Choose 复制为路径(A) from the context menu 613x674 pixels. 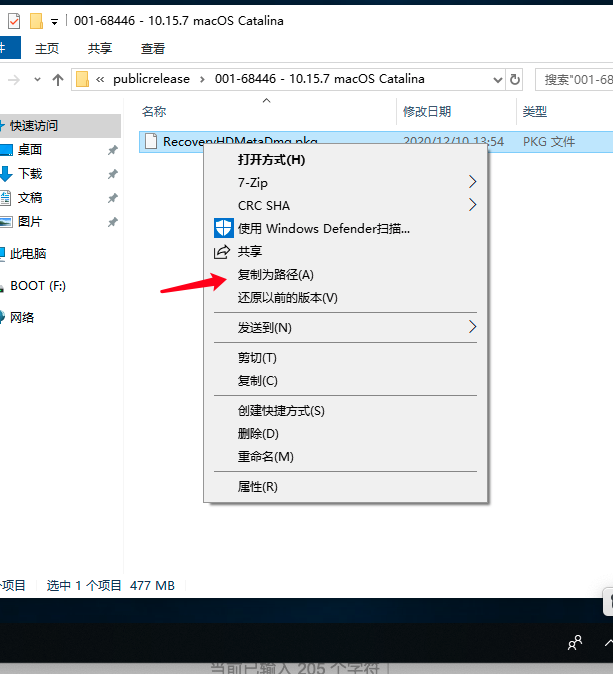coord(345,275)
